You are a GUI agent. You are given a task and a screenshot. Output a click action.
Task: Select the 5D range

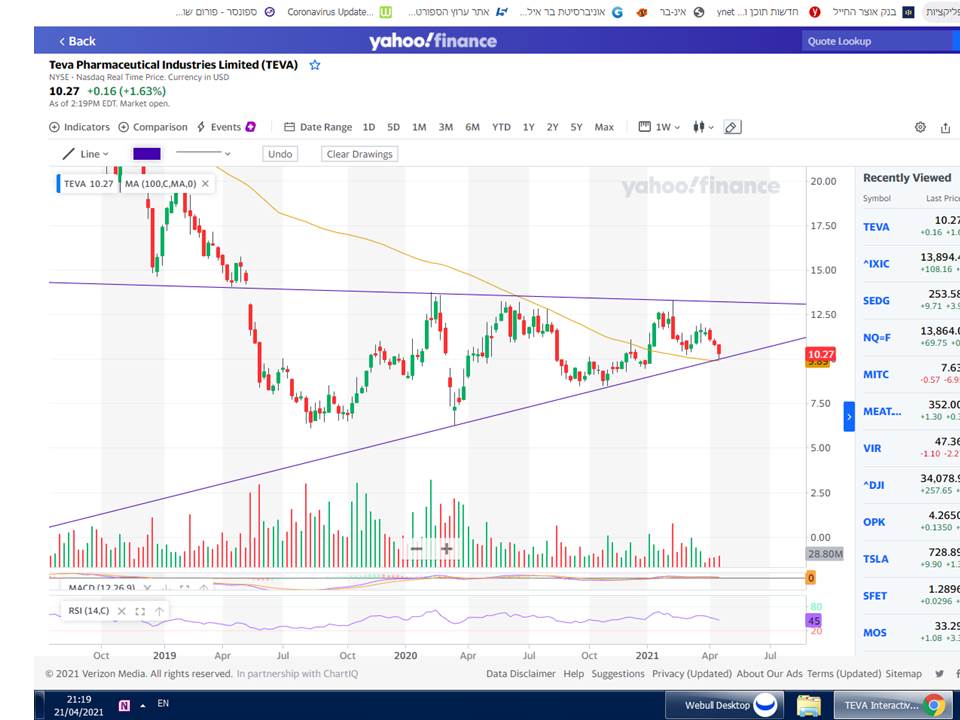point(394,127)
